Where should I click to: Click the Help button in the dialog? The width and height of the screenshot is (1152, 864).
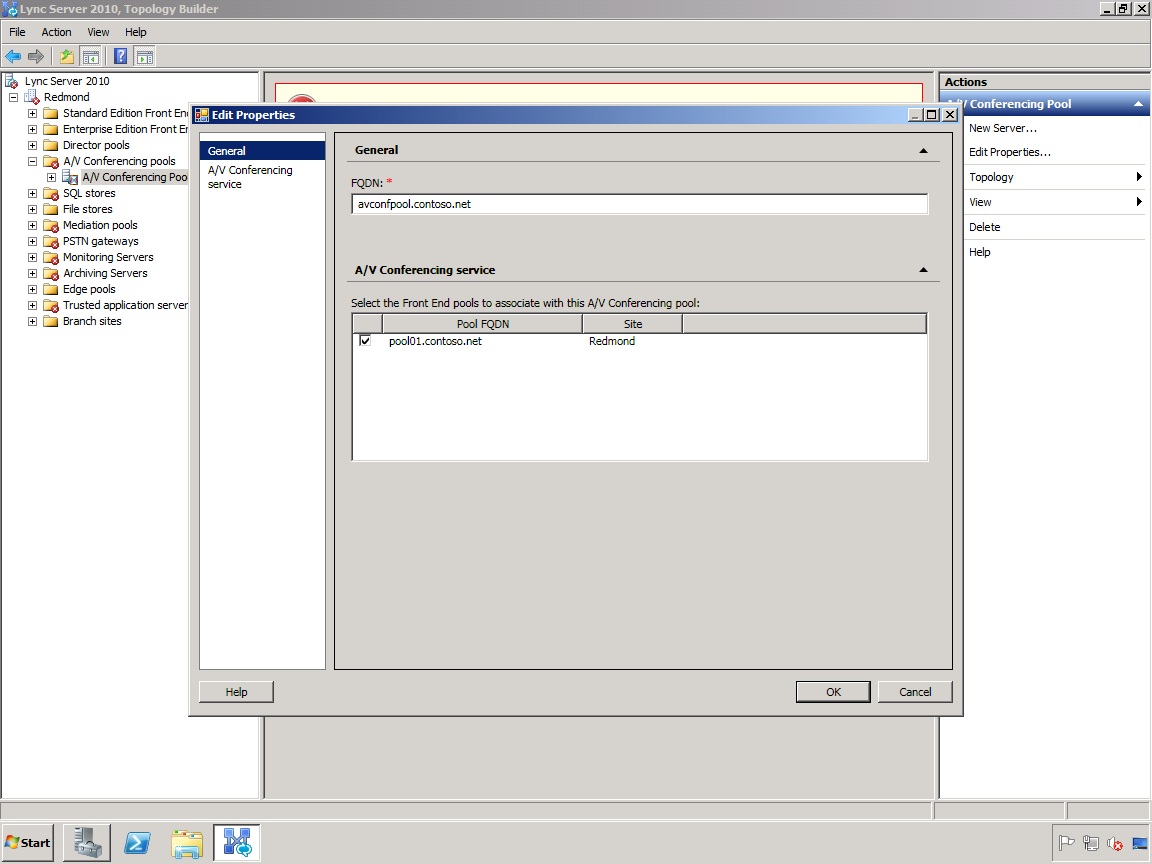[237, 692]
